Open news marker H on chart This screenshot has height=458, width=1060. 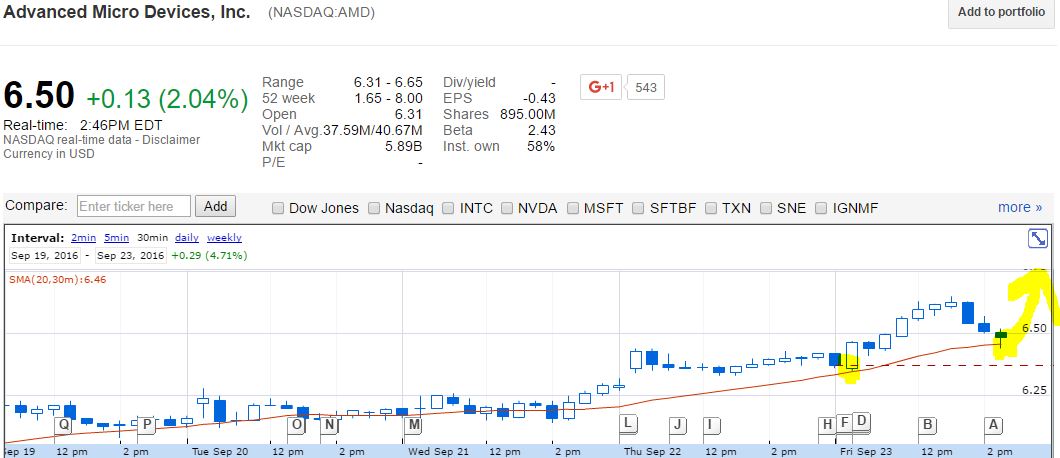(x=827, y=424)
